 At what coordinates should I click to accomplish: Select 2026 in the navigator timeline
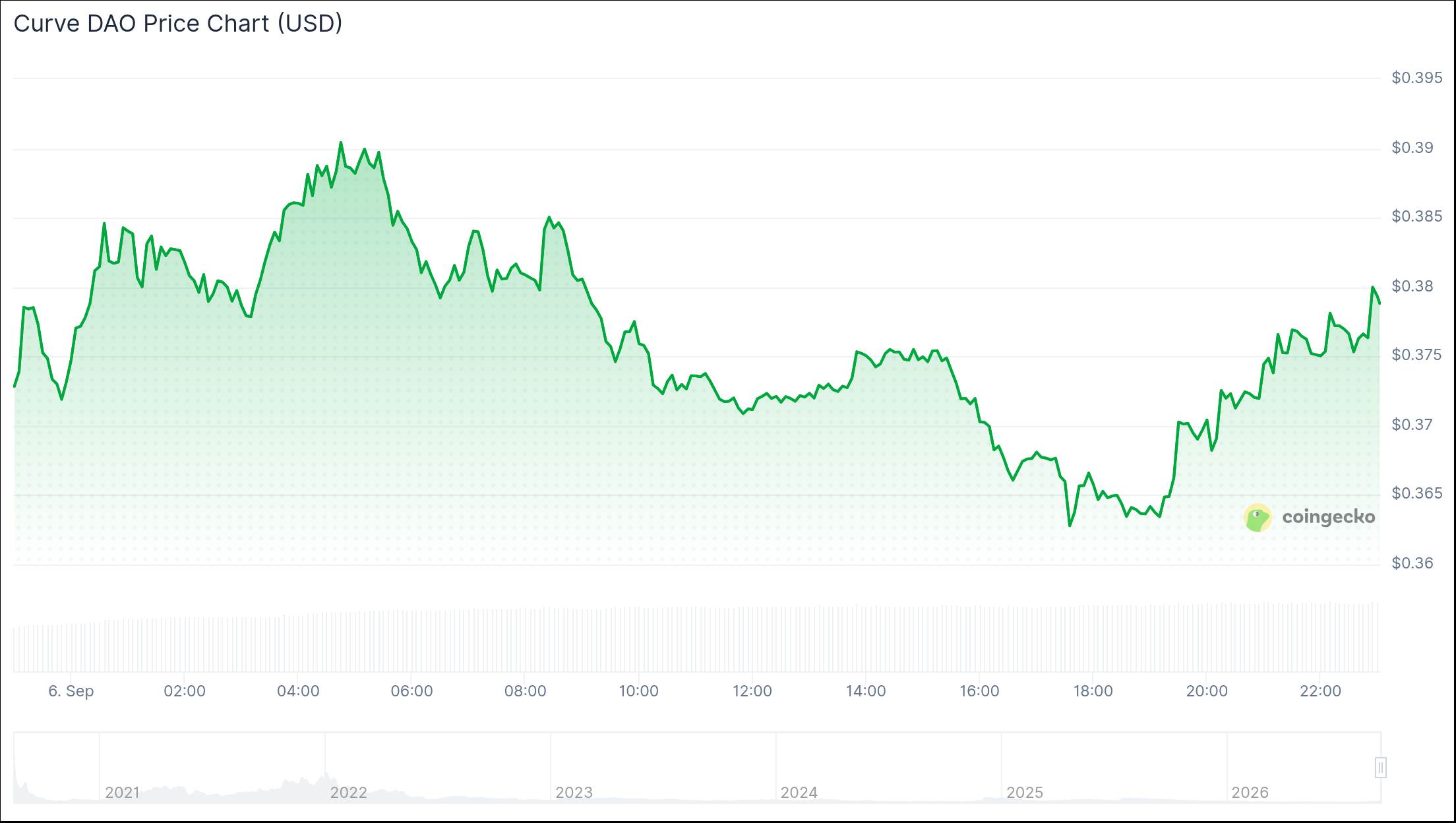(x=1250, y=793)
